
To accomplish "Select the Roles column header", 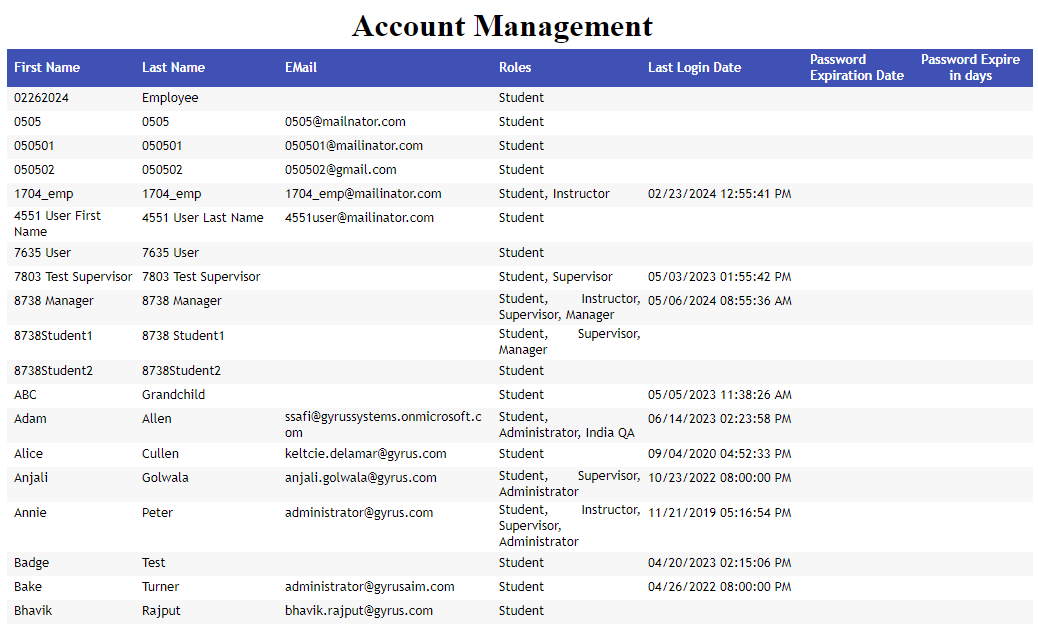I will (x=515, y=68).
